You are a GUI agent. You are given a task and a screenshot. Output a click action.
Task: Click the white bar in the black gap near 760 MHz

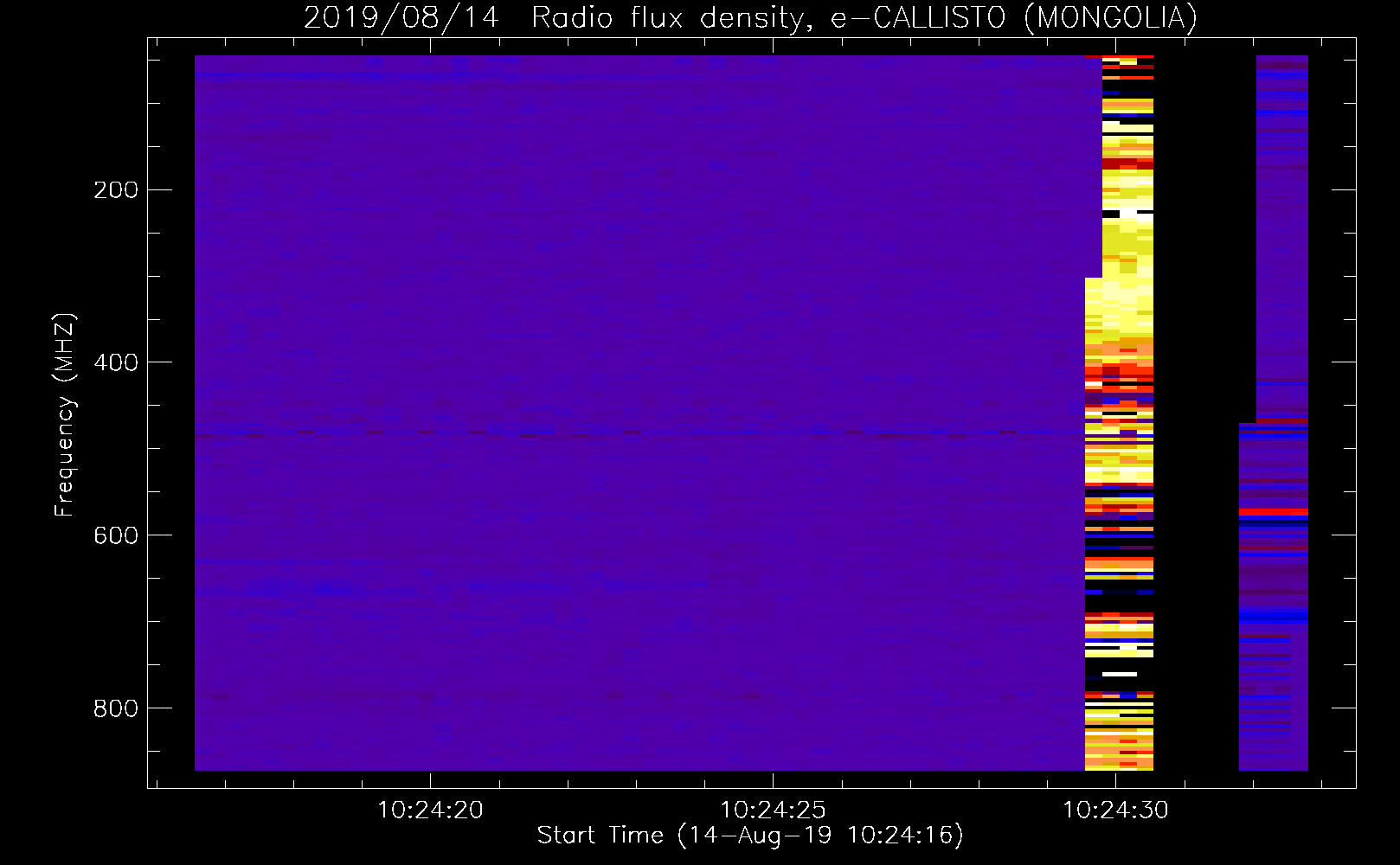(x=1120, y=674)
